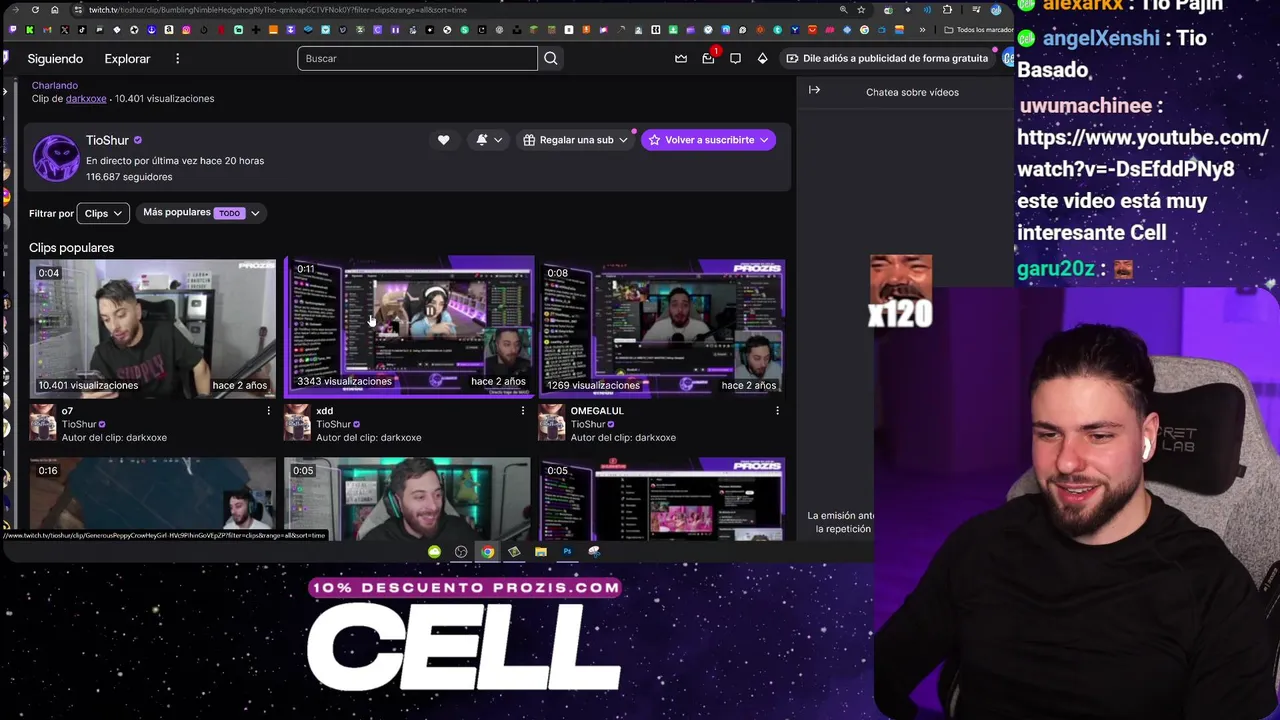Open the Explorar tab
This screenshot has height=720, width=1280.
point(127,58)
